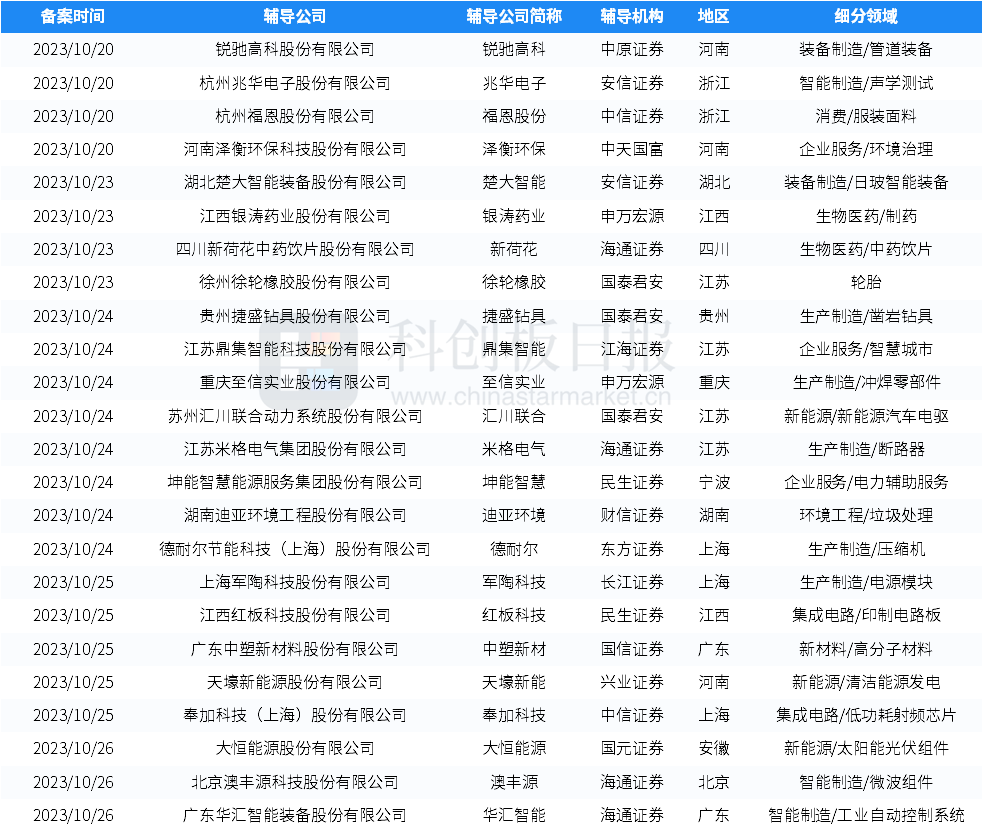Select cell 杭州兆华电子股份有限公司

point(295,83)
